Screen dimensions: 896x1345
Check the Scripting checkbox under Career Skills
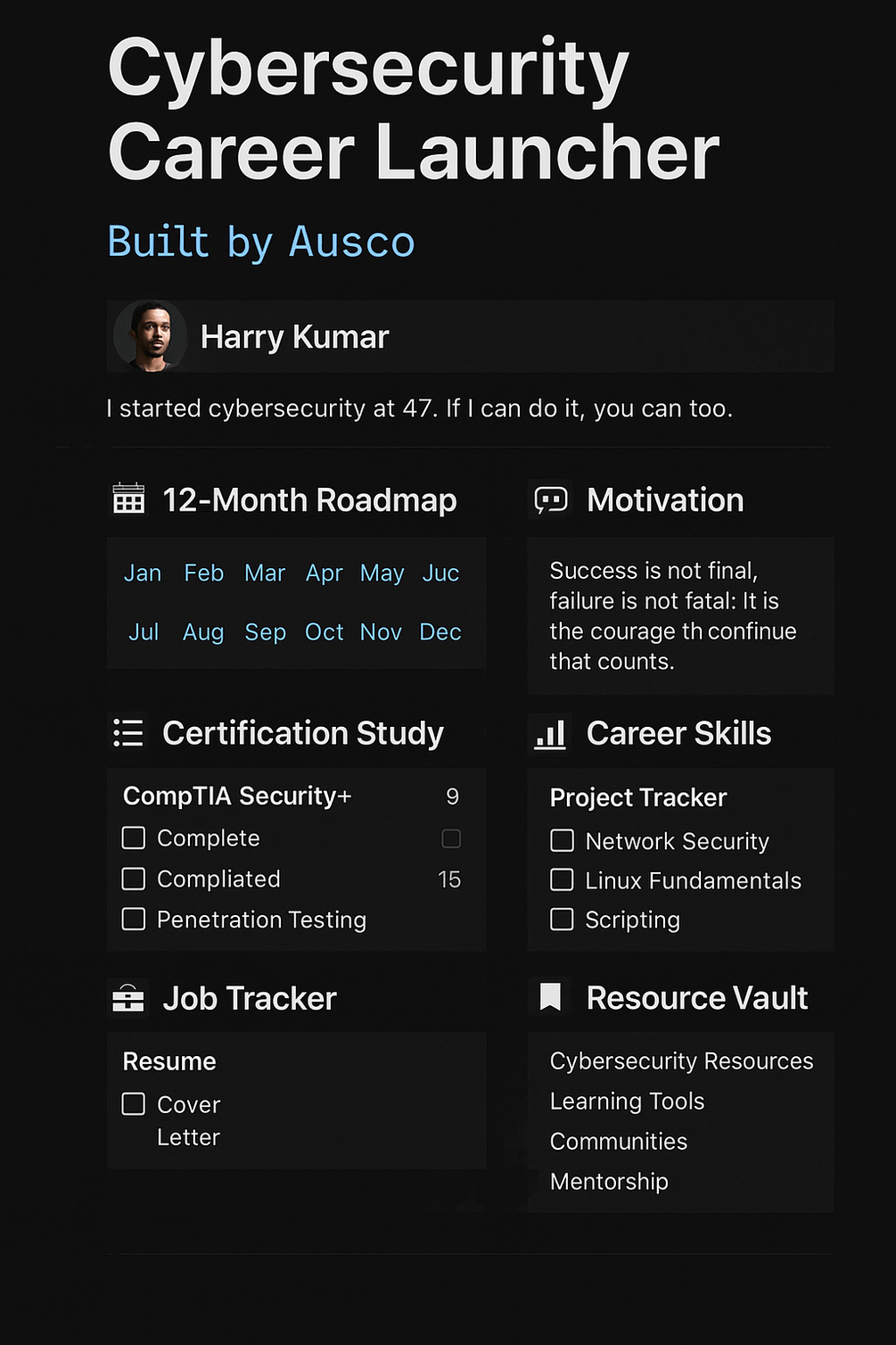[562, 919]
